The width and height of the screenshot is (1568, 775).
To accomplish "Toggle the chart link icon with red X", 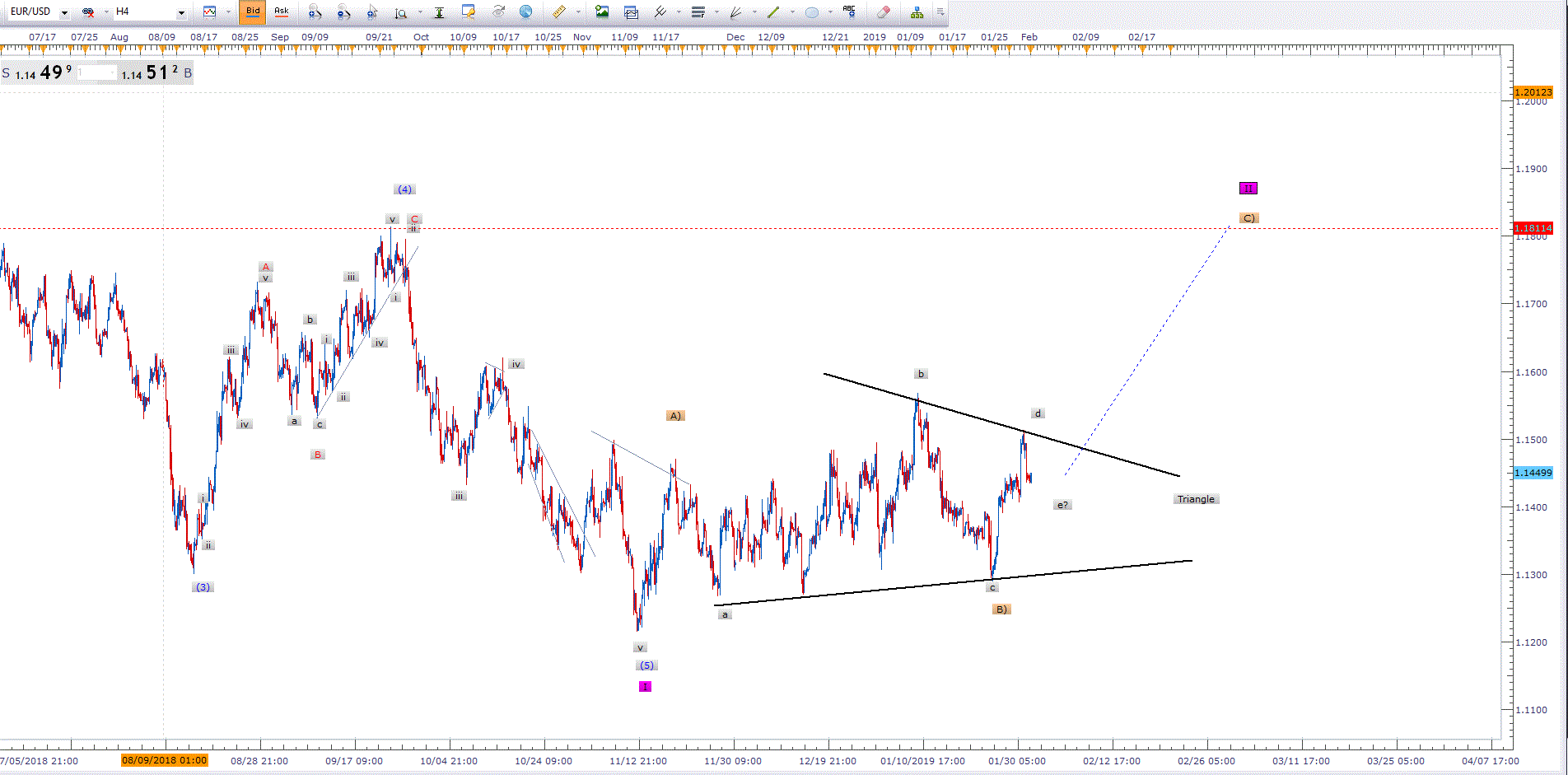I will point(88,12).
